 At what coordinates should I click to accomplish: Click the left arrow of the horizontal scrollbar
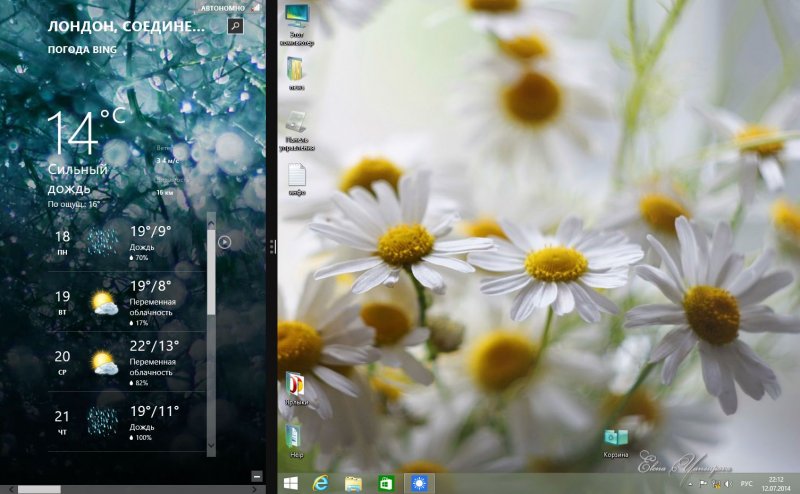tap(11, 490)
